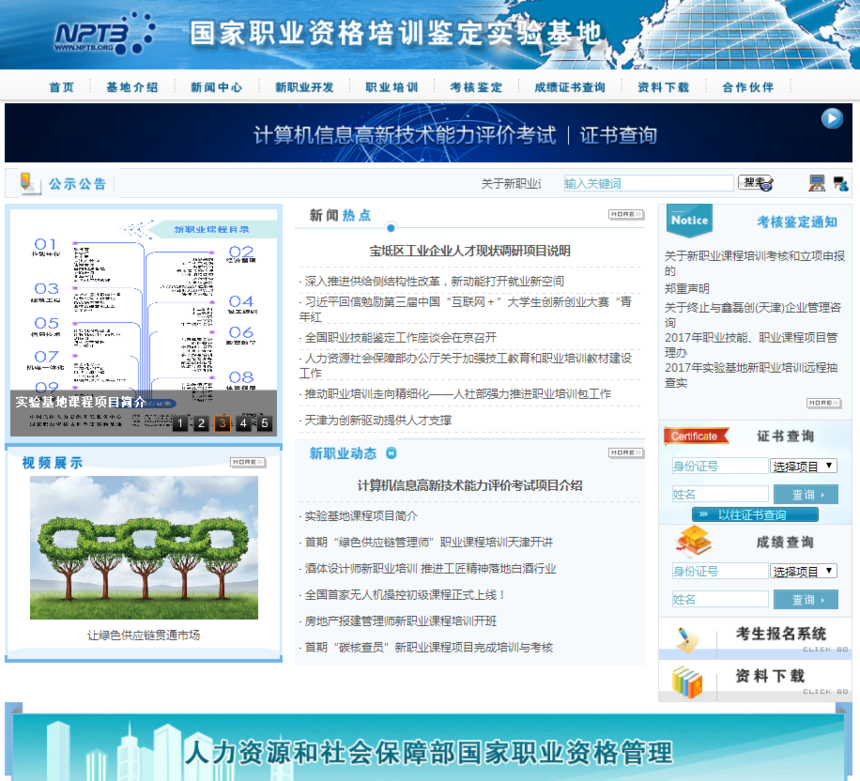
Task: Open caption link 让绿色供应链贯通市场
Action: coord(144,635)
